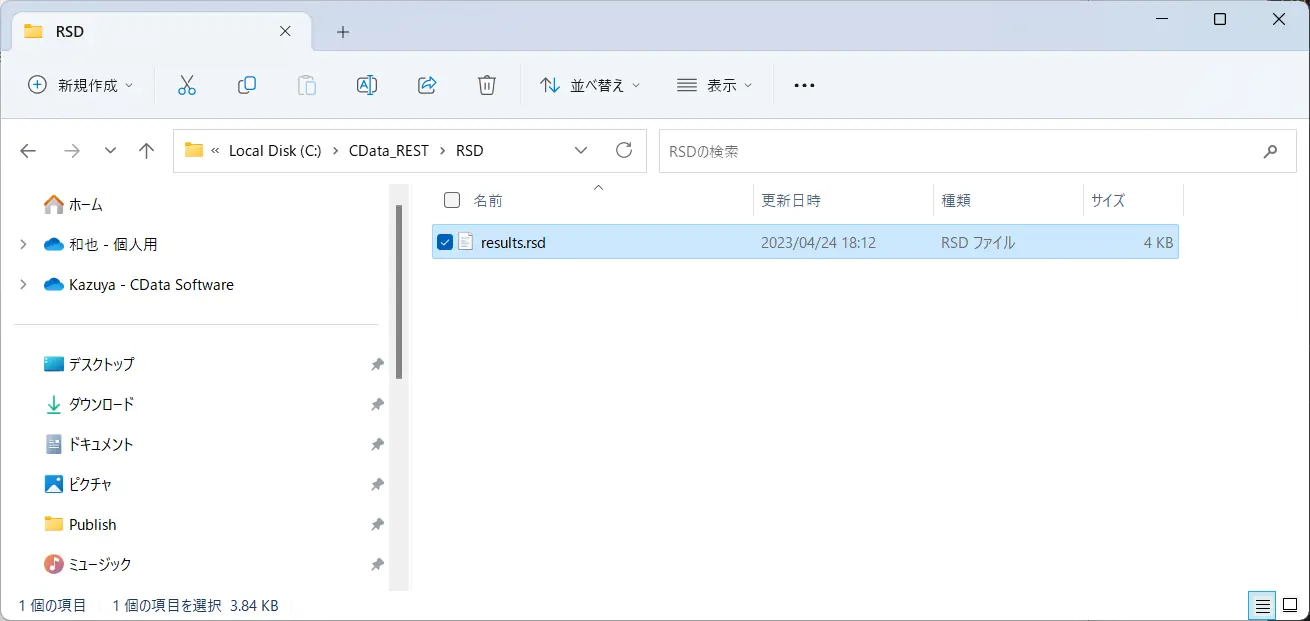This screenshot has height=621, width=1310.
Task: Open the 新規作成 new item menu
Action: [80, 85]
